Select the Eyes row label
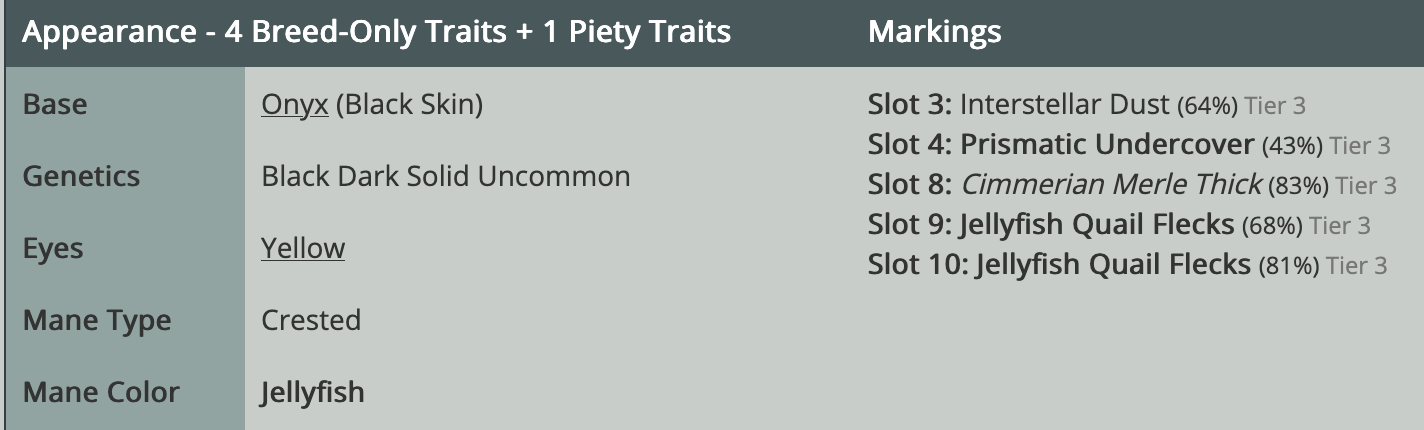The width and height of the screenshot is (1424, 430). tap(51, 249)
